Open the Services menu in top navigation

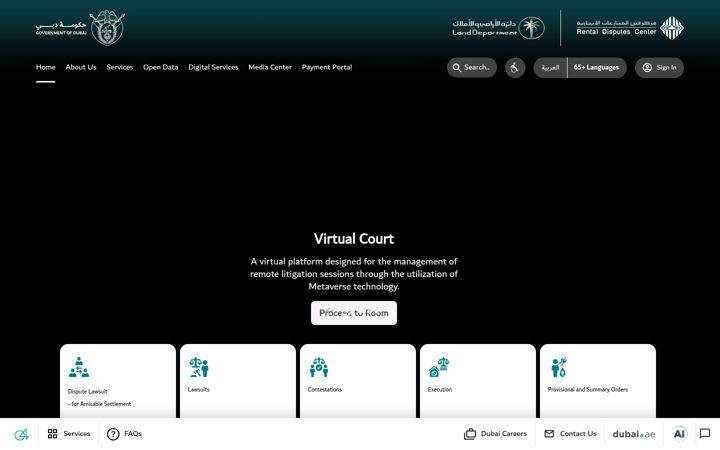pyautogui.click(x=120, y=67)
